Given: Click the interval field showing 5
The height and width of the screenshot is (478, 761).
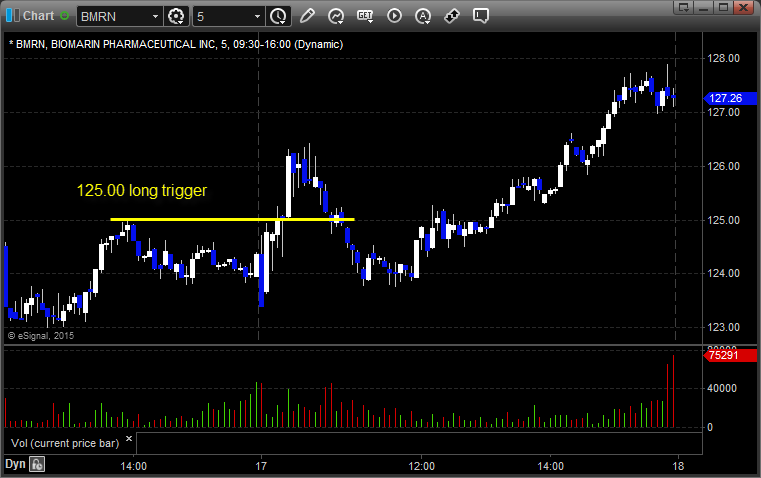Looking at the screenshot, I should [223, 16].
